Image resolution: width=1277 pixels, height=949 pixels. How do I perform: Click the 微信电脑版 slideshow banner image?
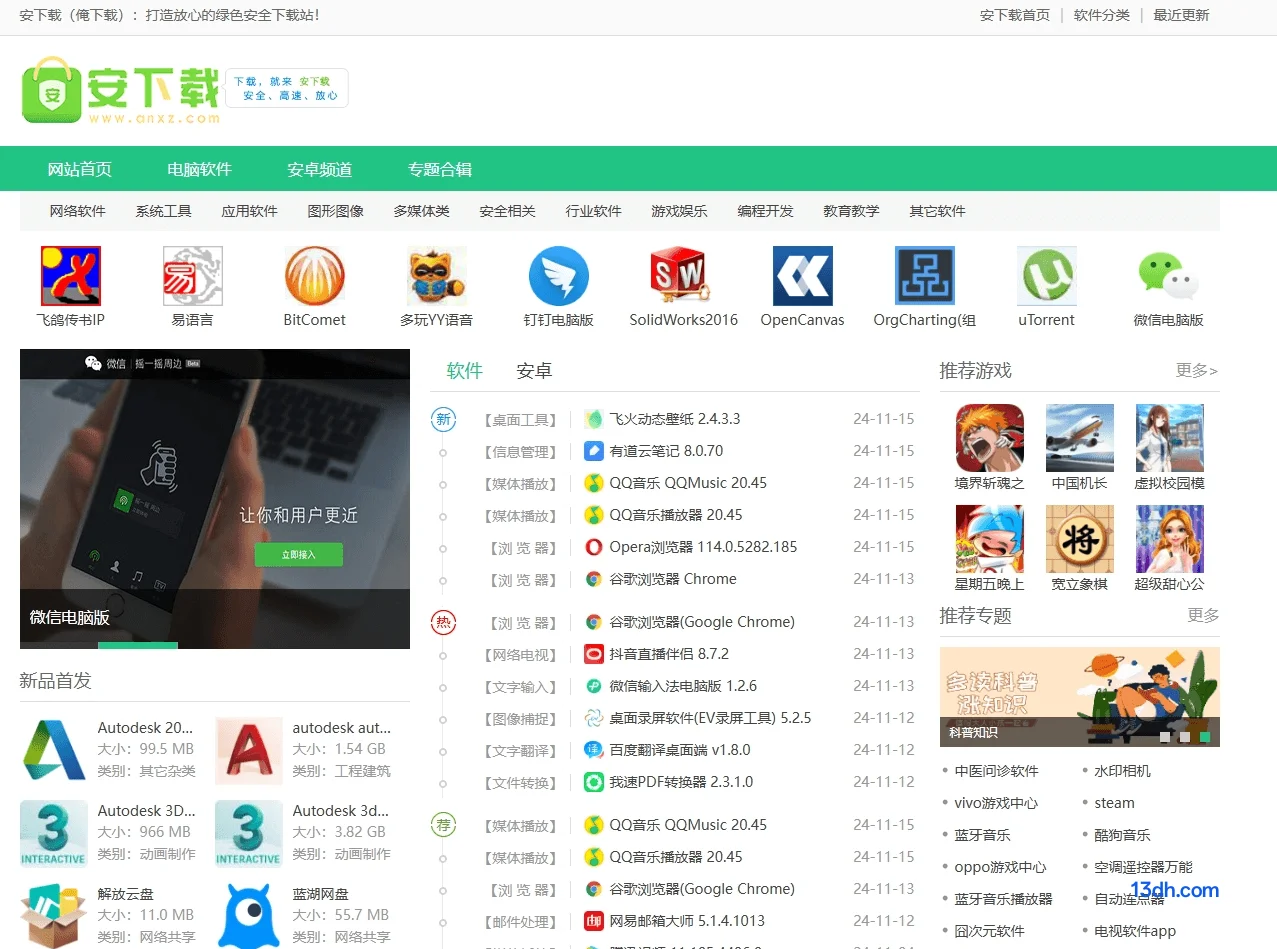click(x=215, y=499)
